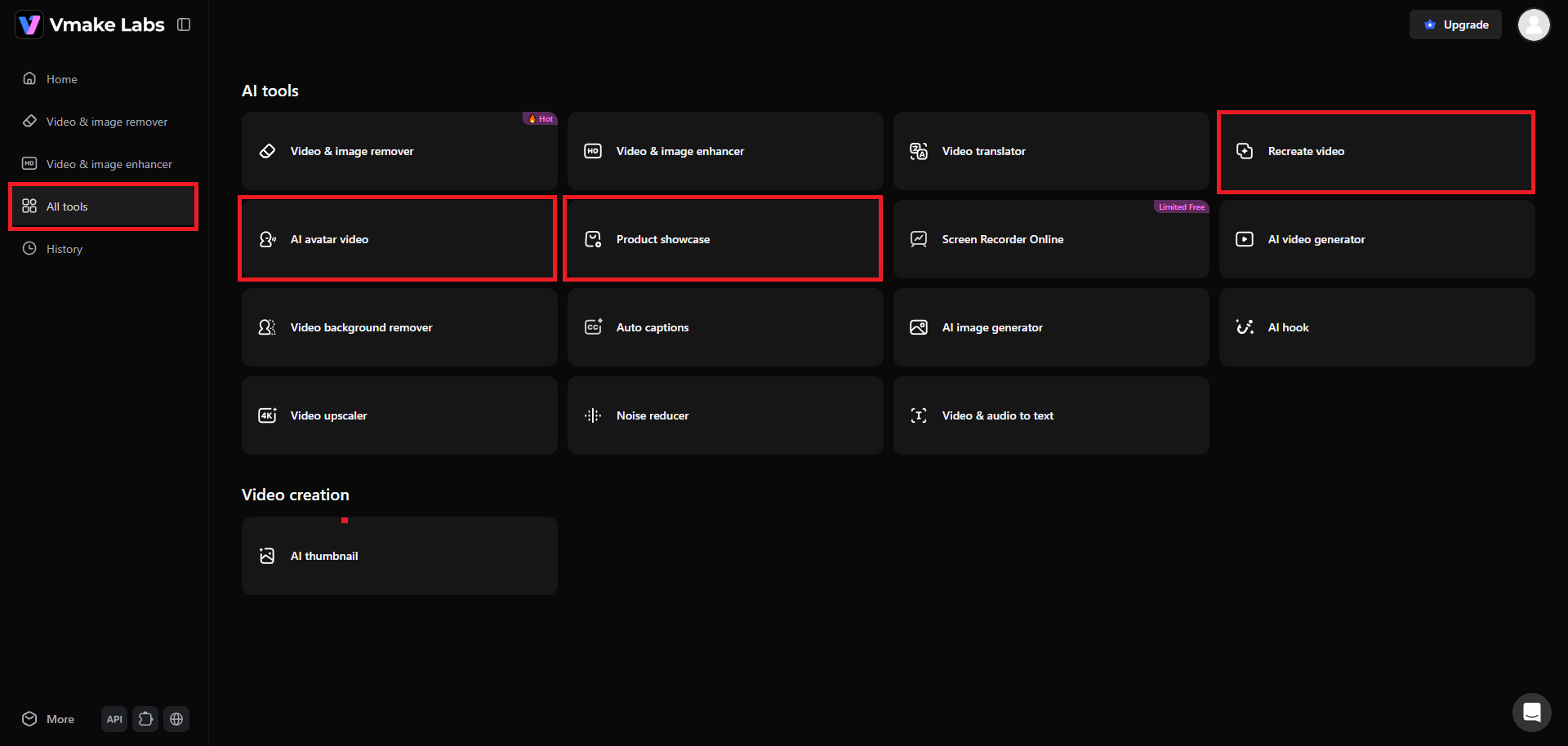The height and width of the screenshot is (746, 1568).
Task: Click the Video background remover icon
Action: pyautogui.click(x=267, y=327)
